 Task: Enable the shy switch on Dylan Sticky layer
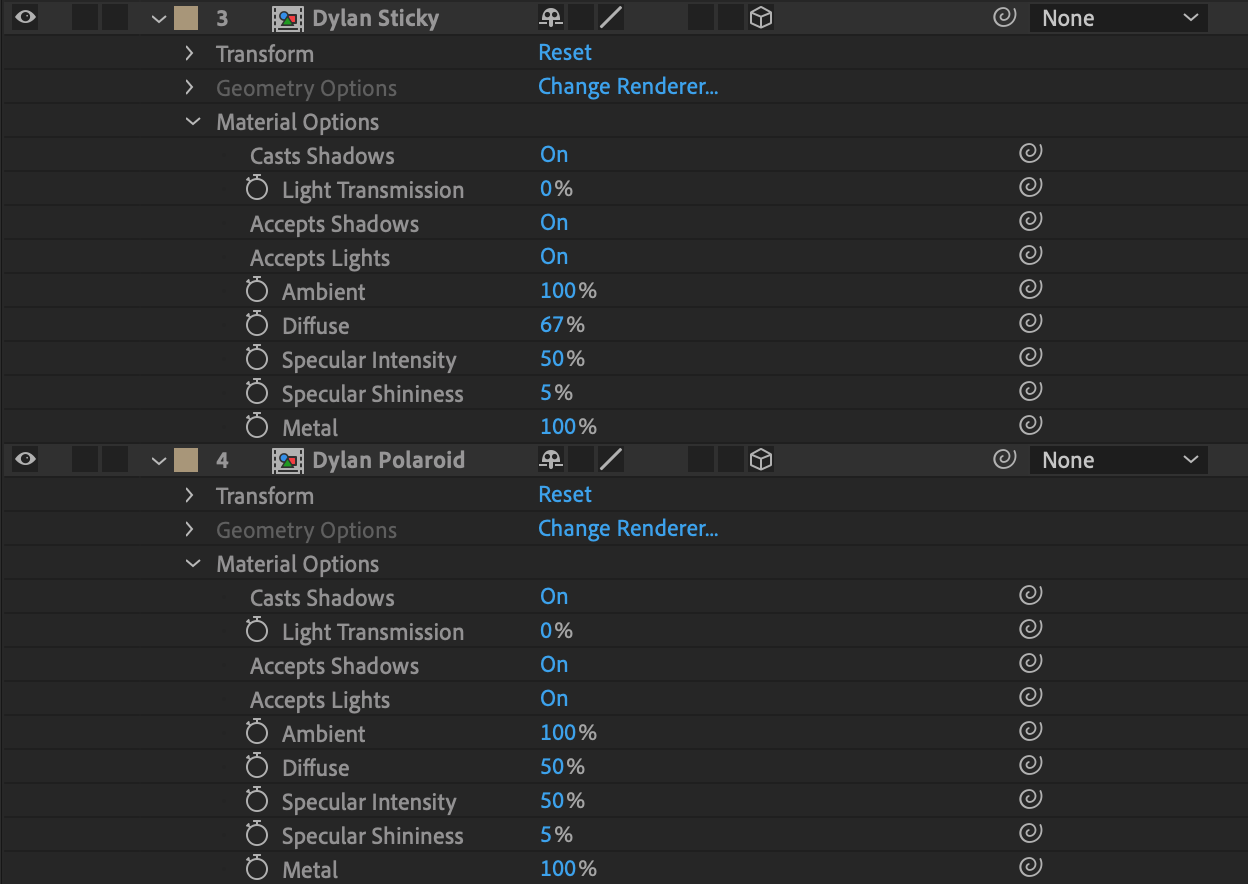(x=550, y=17)
